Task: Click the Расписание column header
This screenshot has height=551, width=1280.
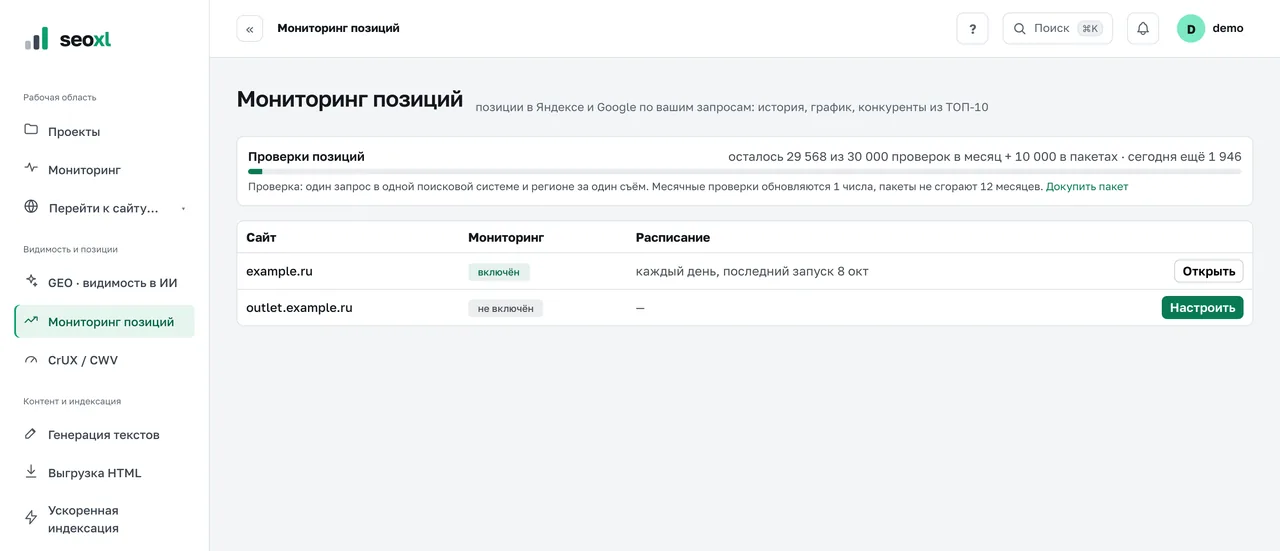Action: tap(673, 237)
